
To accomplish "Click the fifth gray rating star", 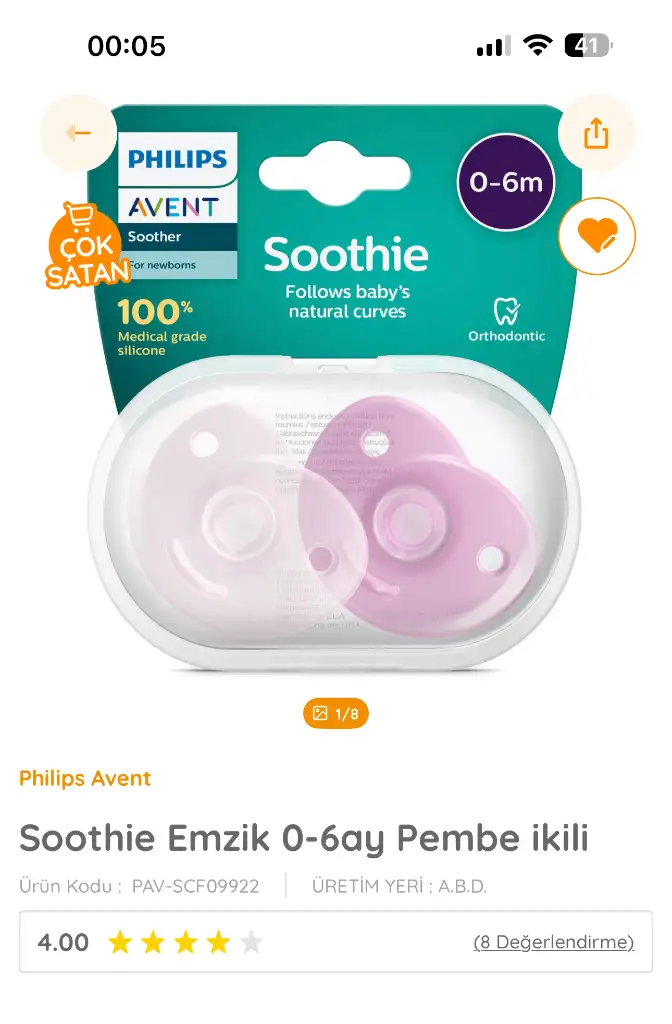I will point(251,942).
